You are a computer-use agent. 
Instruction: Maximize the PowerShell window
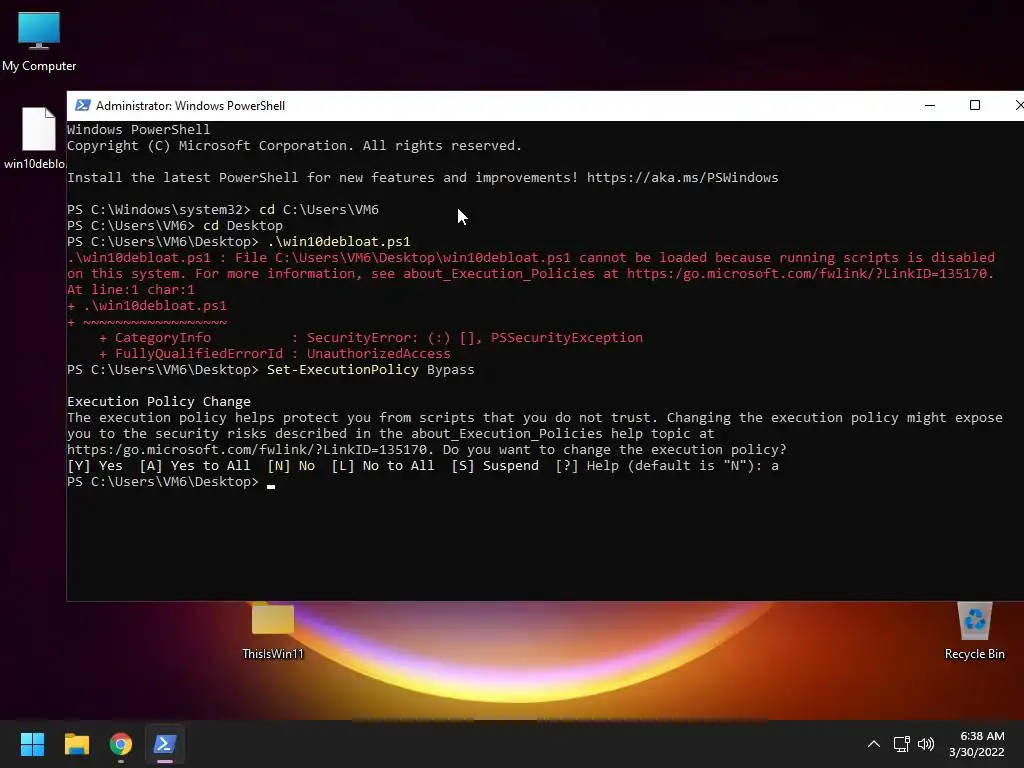[x=975, y=105]
